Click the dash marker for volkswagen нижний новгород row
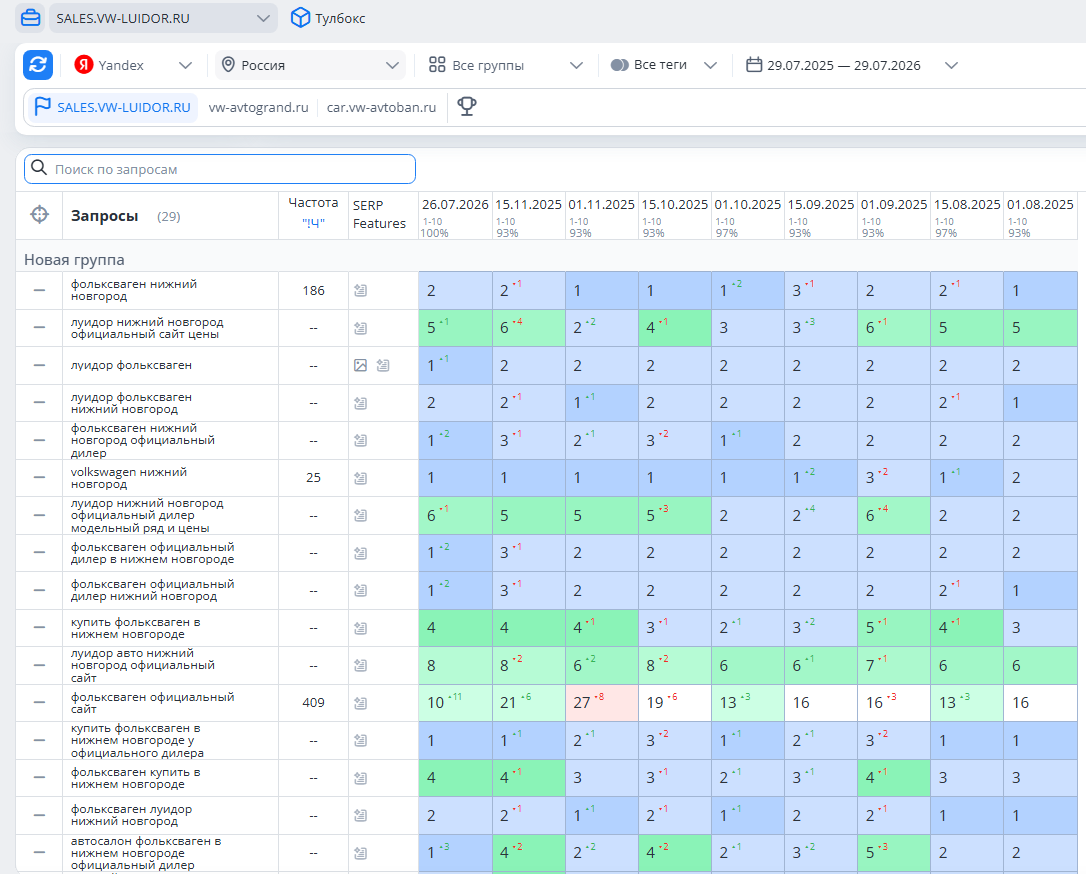 (x=39, y=478)
